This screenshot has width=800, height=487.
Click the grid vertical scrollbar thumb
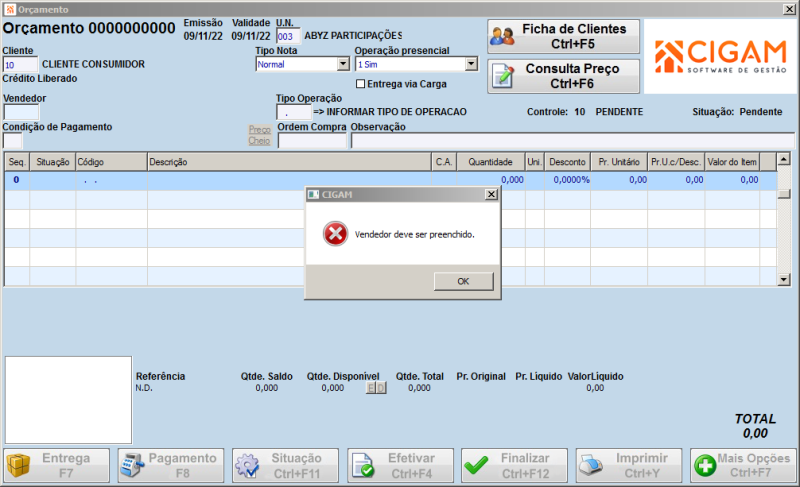tap(784, 194)
